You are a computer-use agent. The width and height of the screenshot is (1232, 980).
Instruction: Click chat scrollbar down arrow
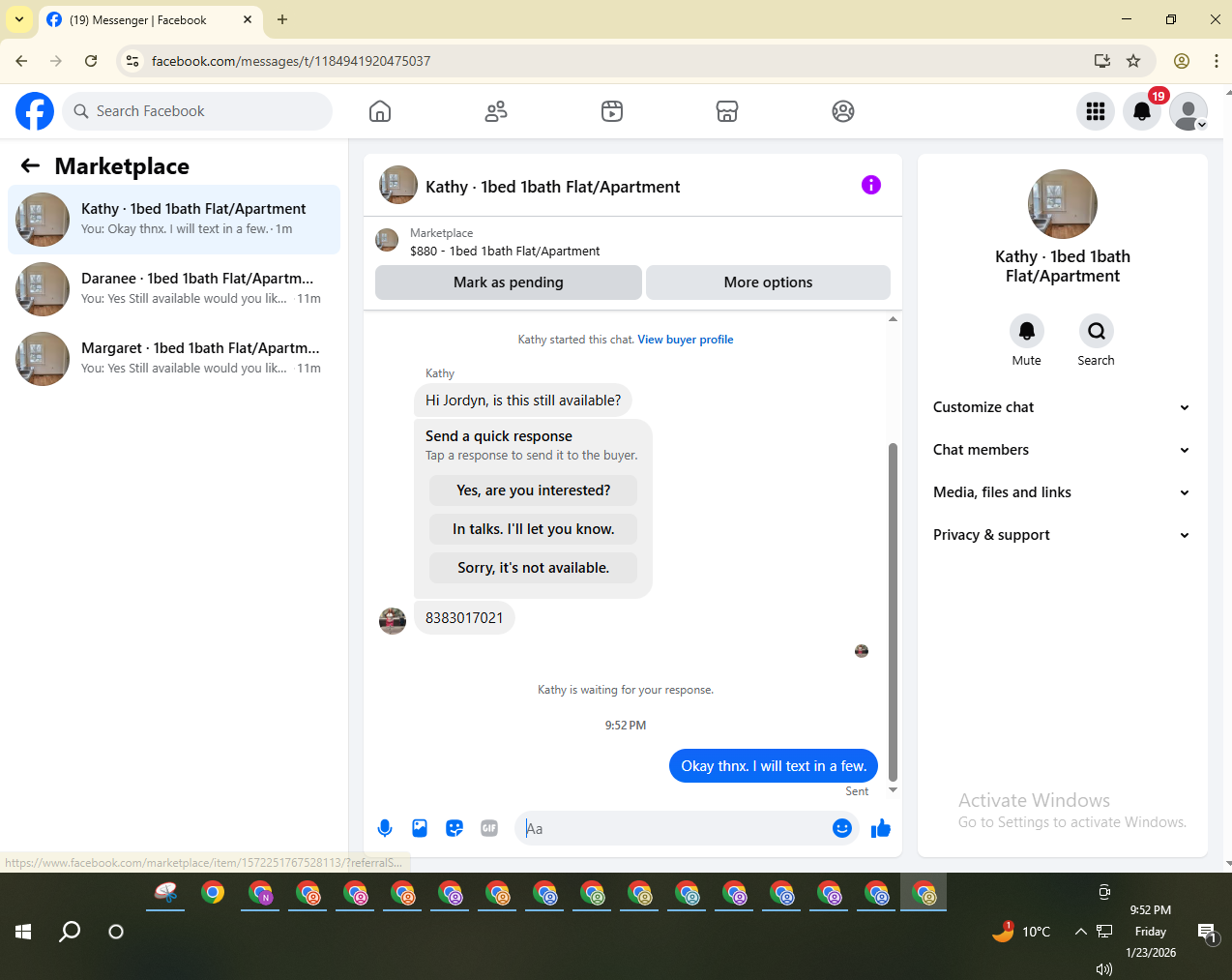(893, 790)
